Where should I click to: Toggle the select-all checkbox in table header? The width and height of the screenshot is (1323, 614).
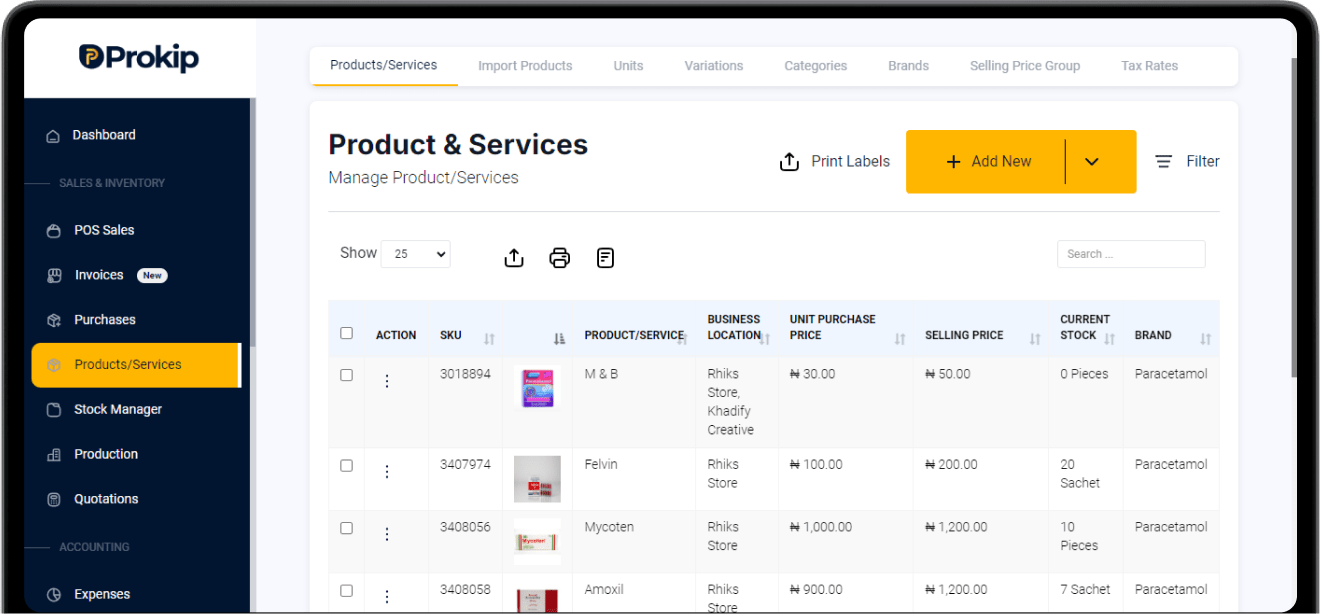[346, 333]
